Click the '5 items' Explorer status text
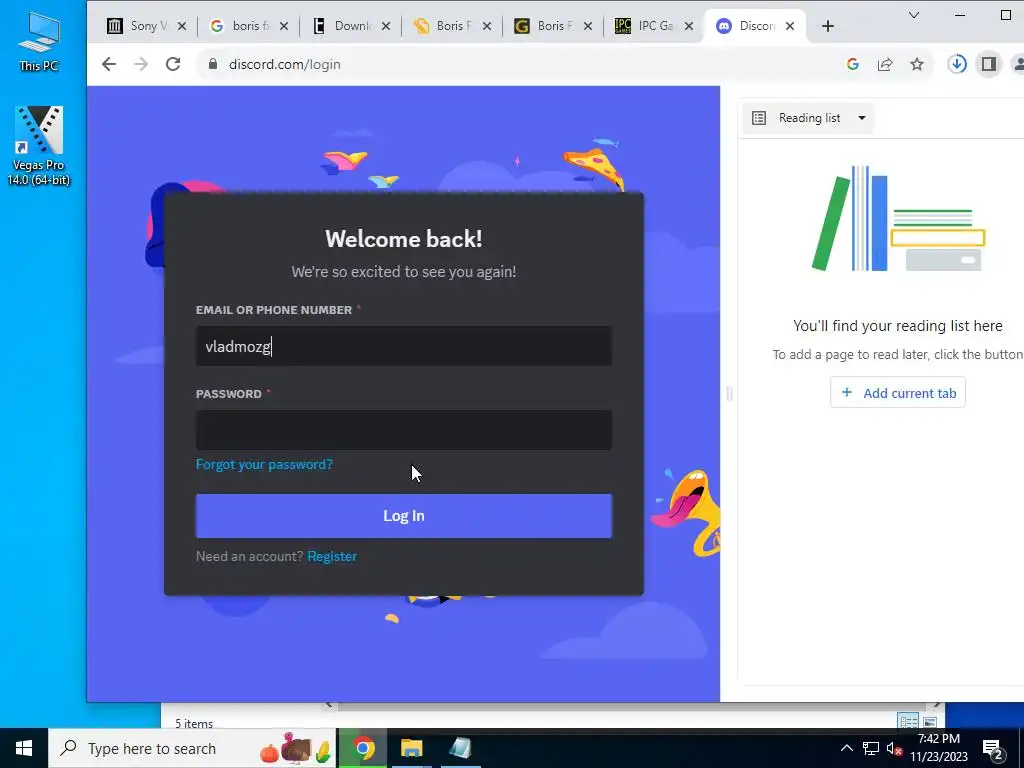The height and width of the screenshot is (768, 1024). (194, 723)
